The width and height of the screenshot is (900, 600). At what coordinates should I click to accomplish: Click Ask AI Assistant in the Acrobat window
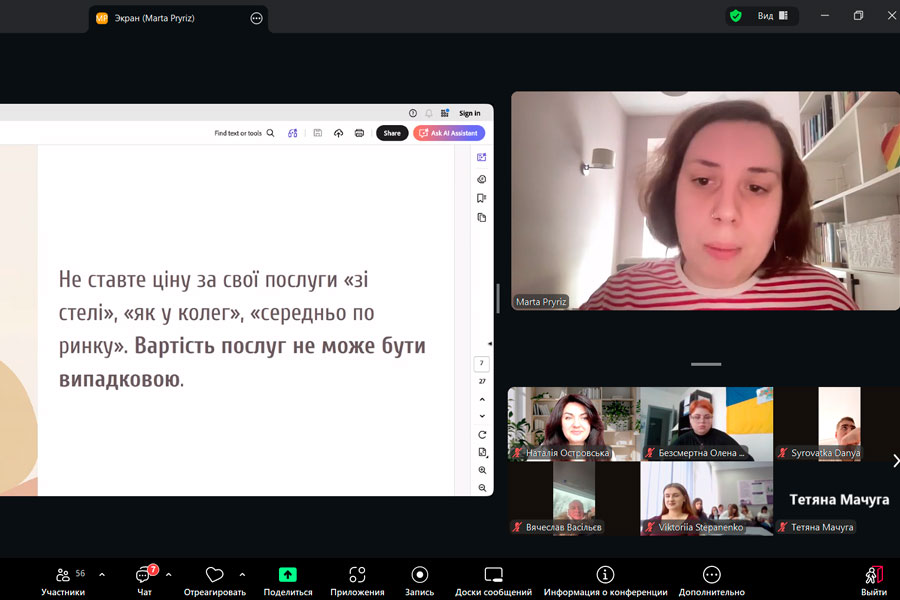pos(449,133)
